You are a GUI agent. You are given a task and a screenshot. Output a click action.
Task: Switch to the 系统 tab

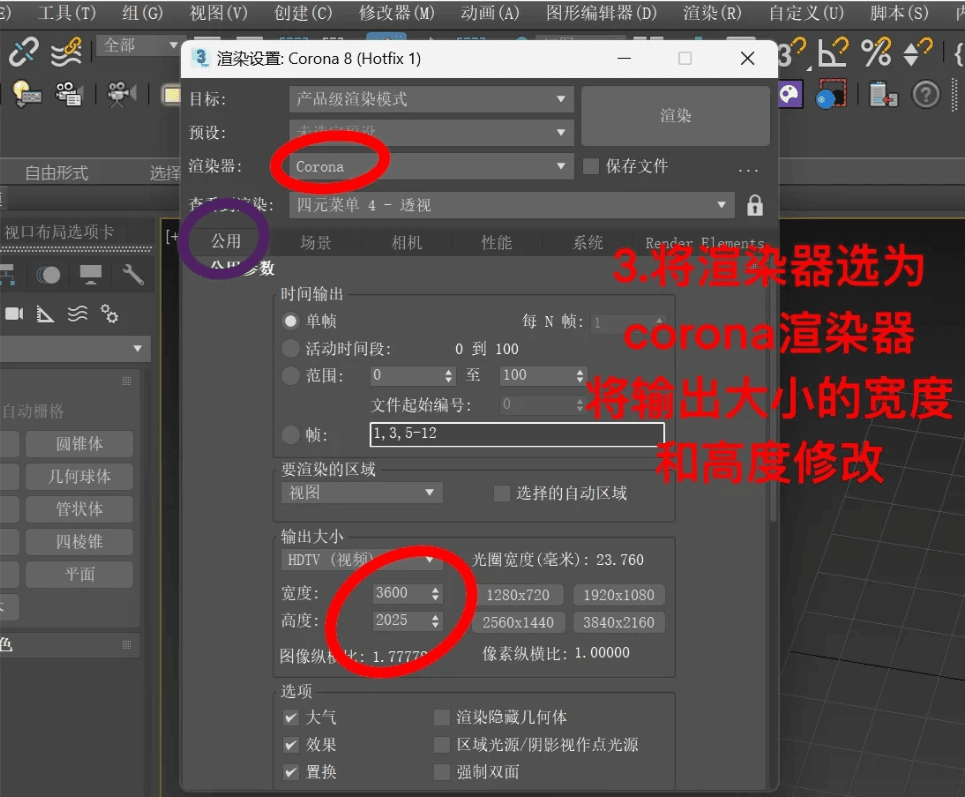tap(587, 242)
